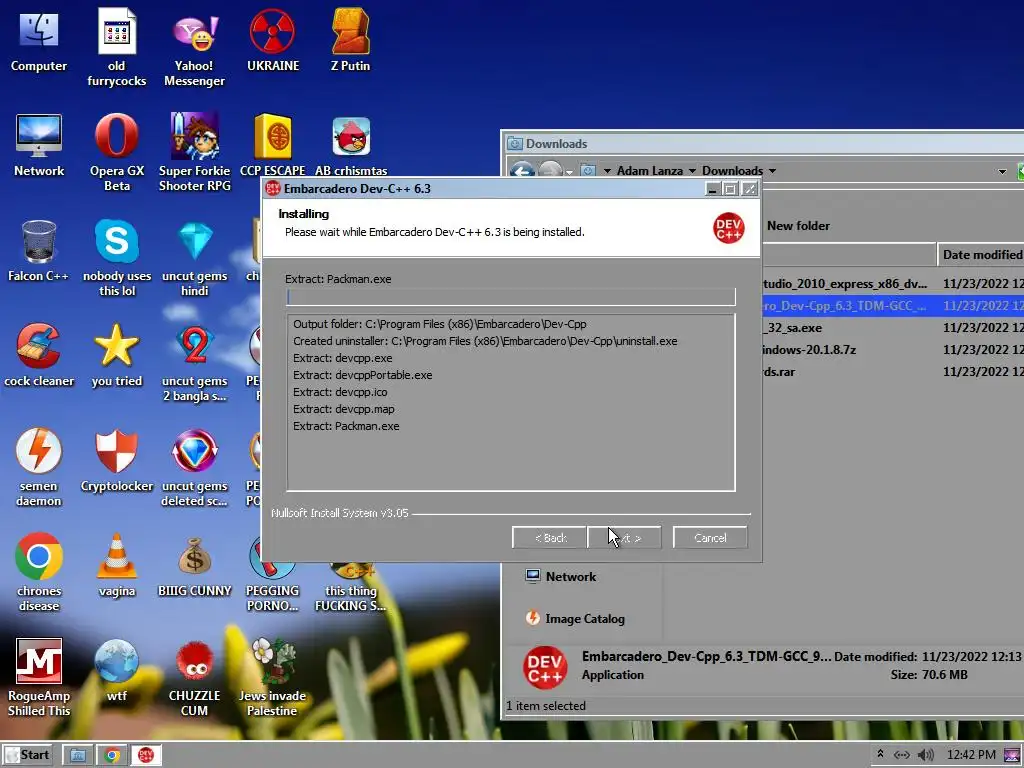Open the file explorer taskbar button
The height and width of the screenshot is (768, 1024).
tap(77, 756)
